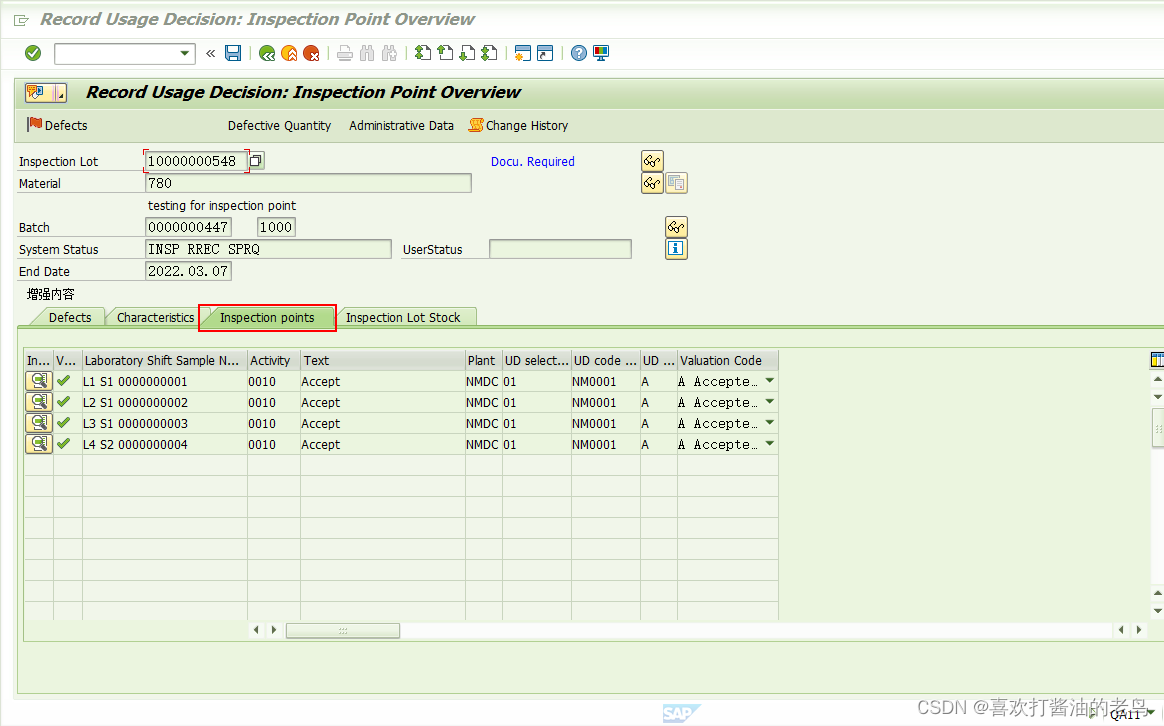The width and height of the screenshot is (1164, 726).
Task: Open the Valuation Code dropdown for row L1
Action: pos(769,381)
